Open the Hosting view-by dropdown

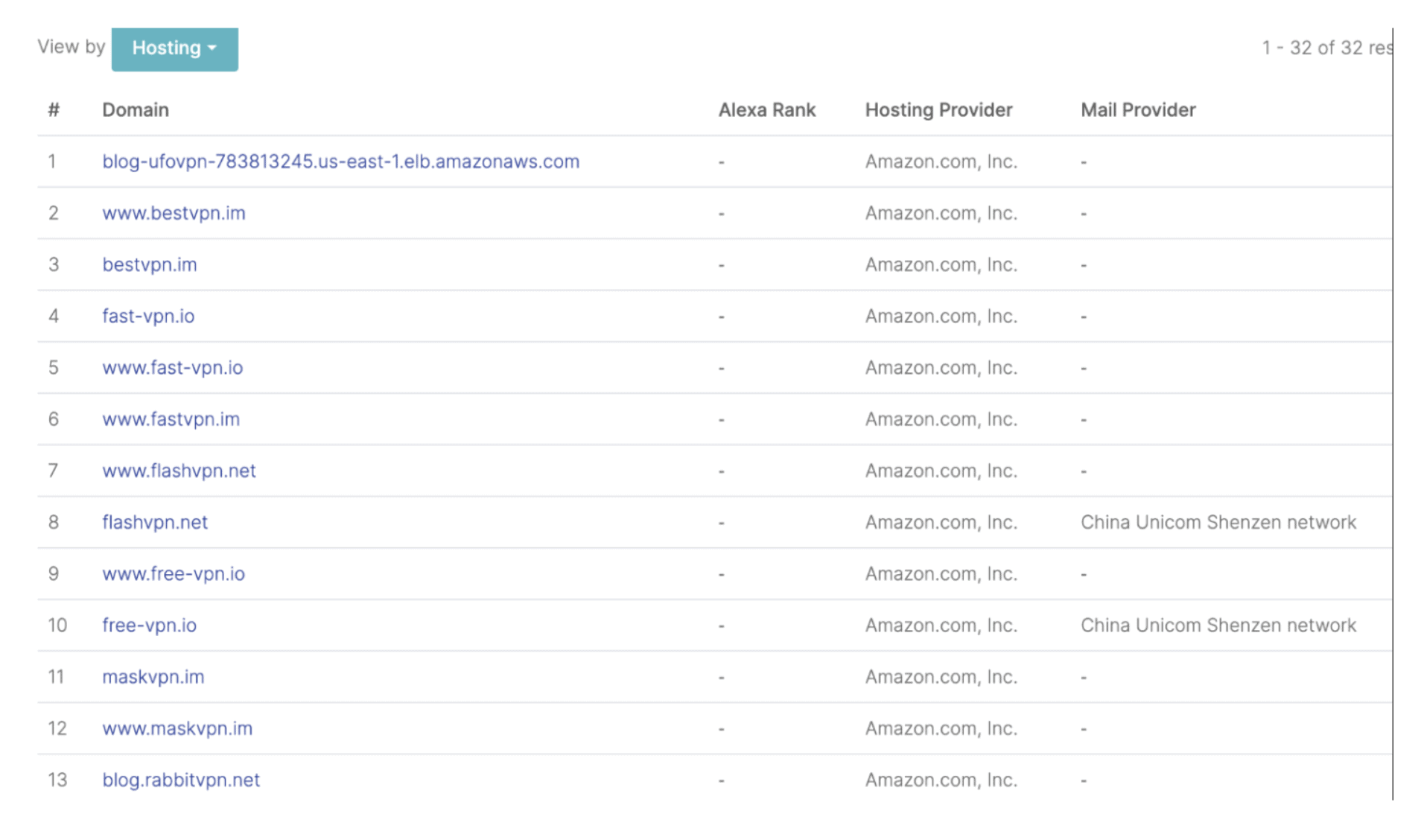click(x=174, y=49)
